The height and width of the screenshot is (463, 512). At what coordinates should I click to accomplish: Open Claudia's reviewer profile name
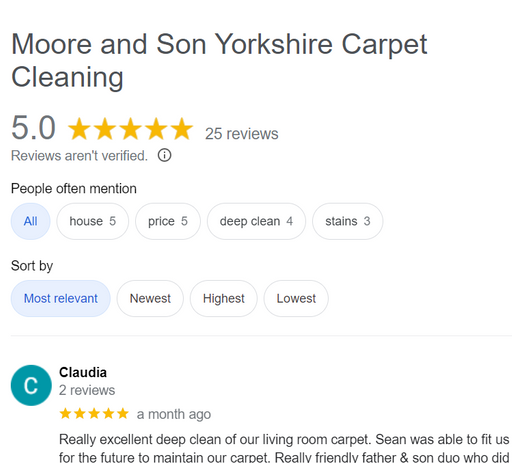[x=83, y=372]
